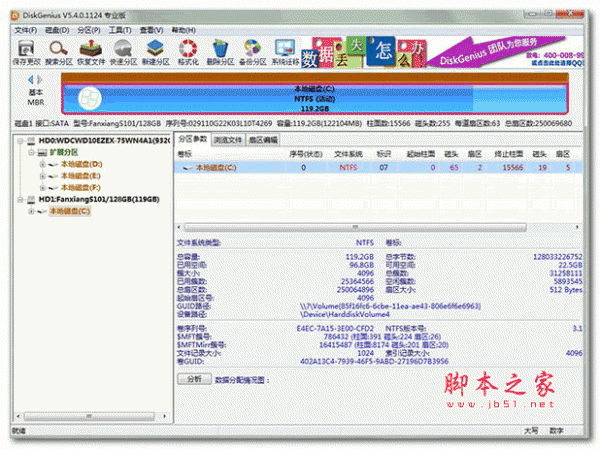Expand the 本地磁盘(F:) tree node
This screenshot has height=449, width=600.
[42, 188]
